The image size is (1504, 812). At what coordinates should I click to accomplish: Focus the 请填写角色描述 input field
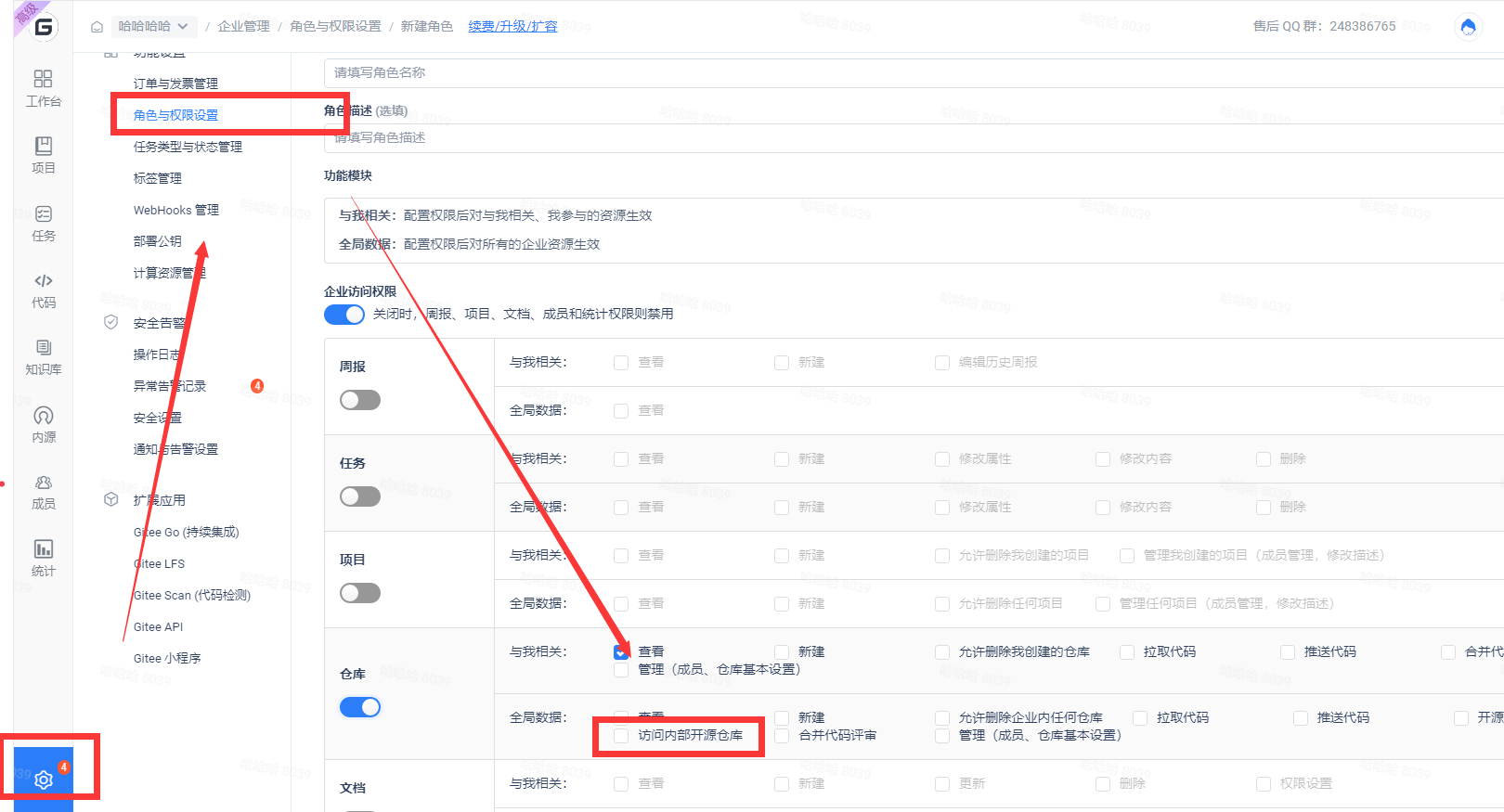pos(914,137)
